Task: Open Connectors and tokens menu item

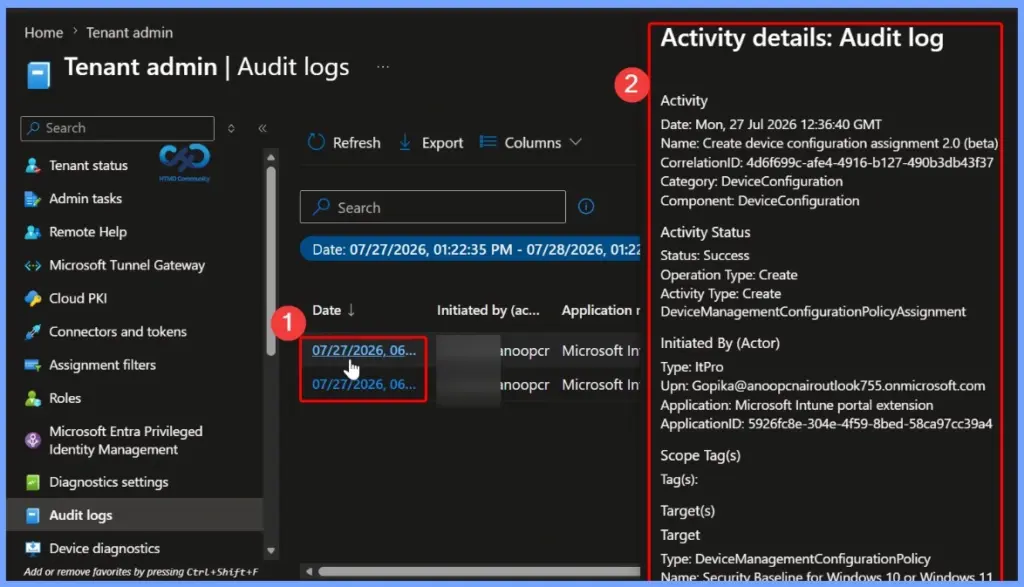Action: pyautogui.click(x=118, y=332)
